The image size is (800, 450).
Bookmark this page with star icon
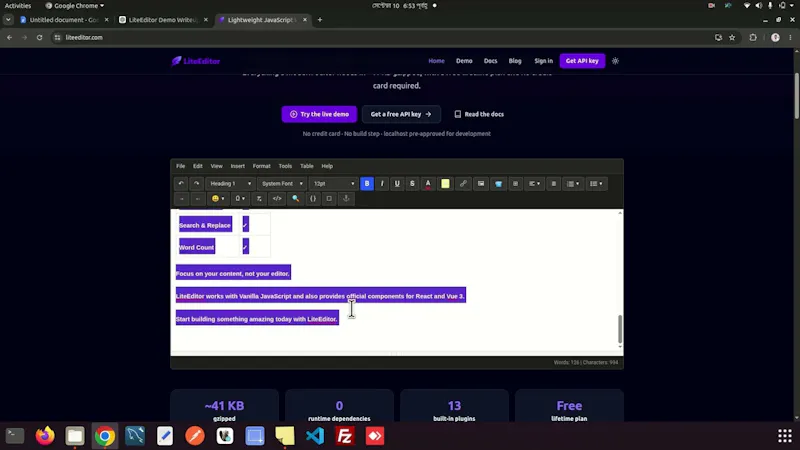tap(732, 37)
